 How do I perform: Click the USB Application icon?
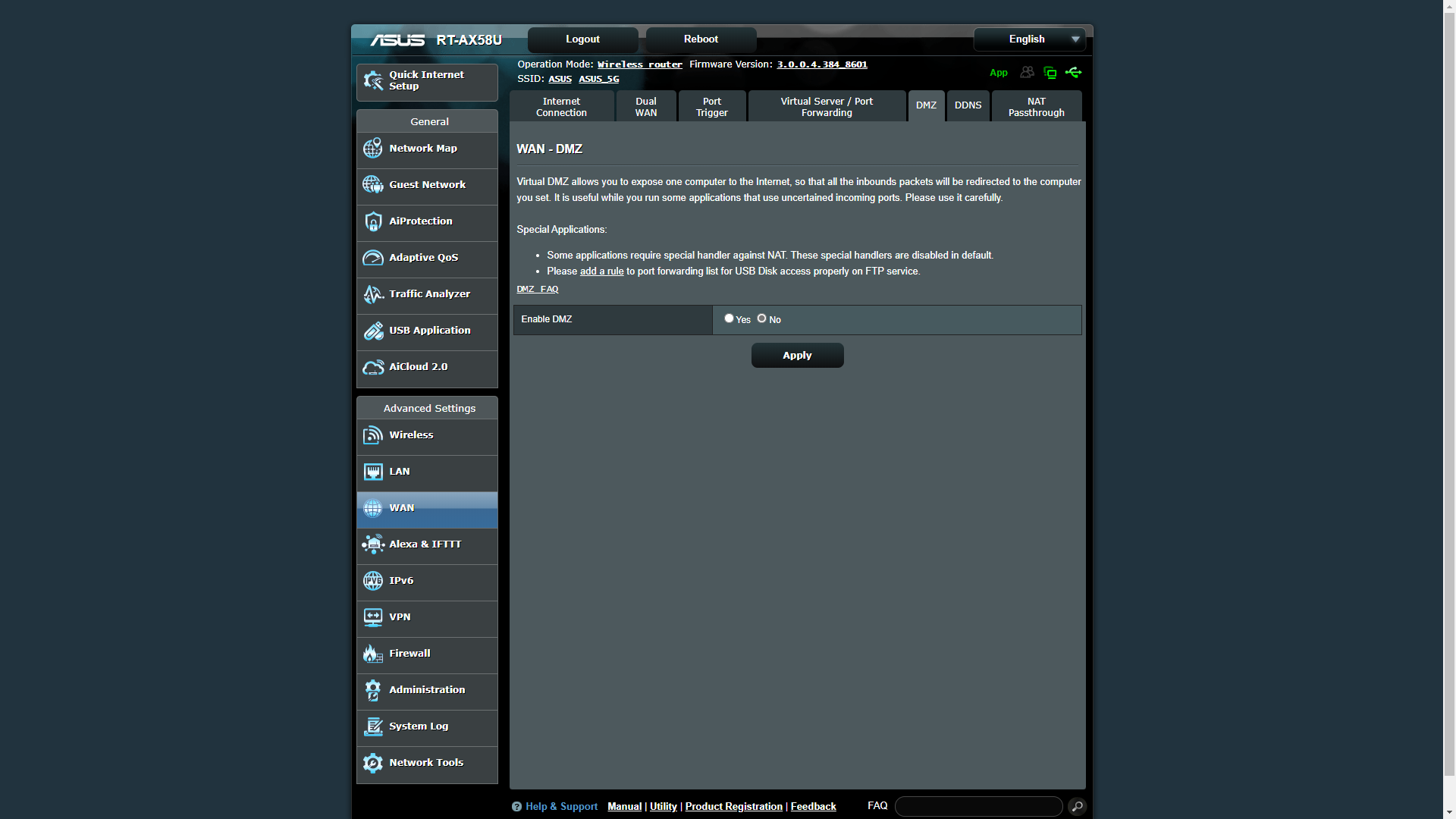point(372,331)
